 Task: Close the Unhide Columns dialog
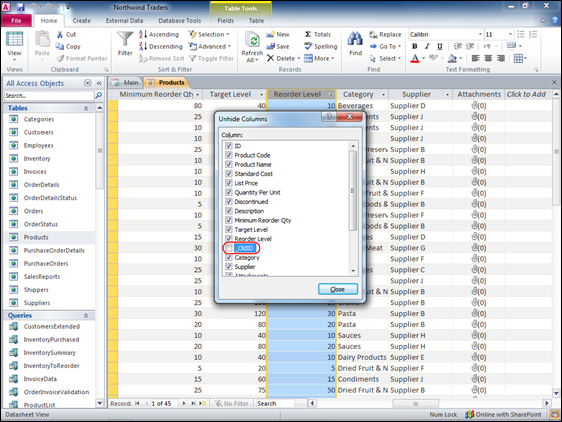point(338,289)
